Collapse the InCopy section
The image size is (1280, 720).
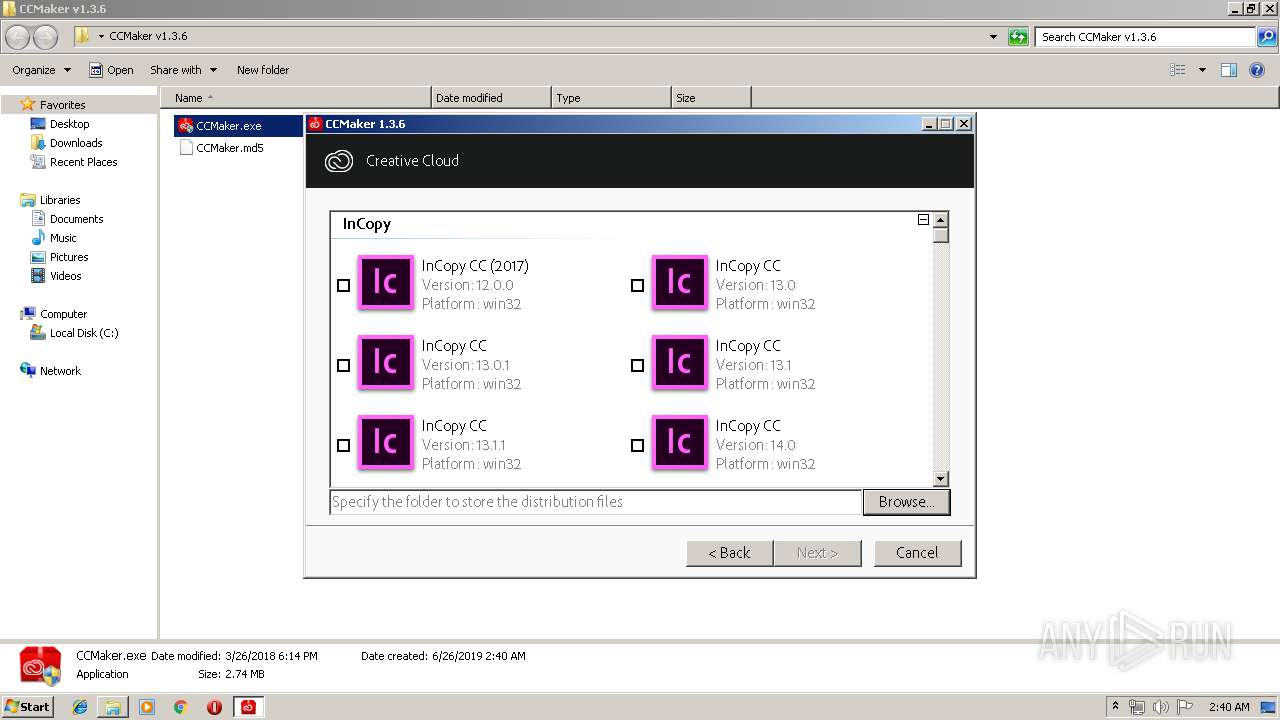(923, 220)
